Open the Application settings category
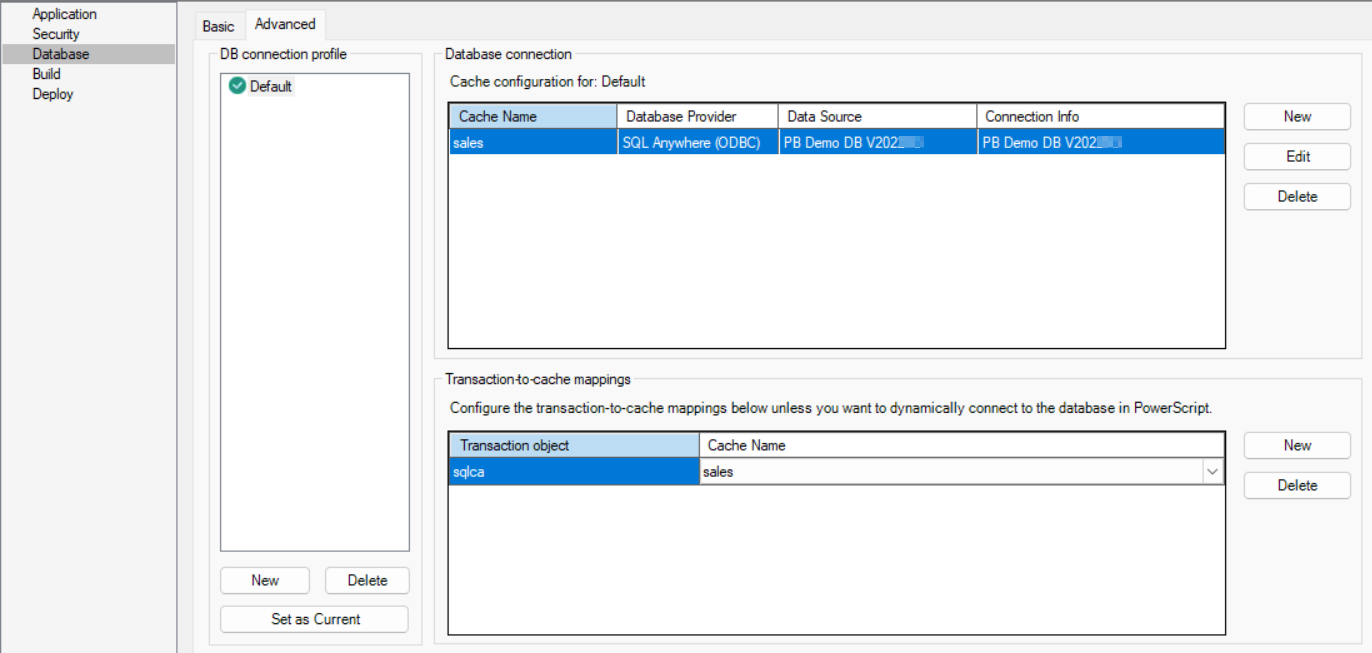Screen dimensions: 1372x653 point(64,14)
